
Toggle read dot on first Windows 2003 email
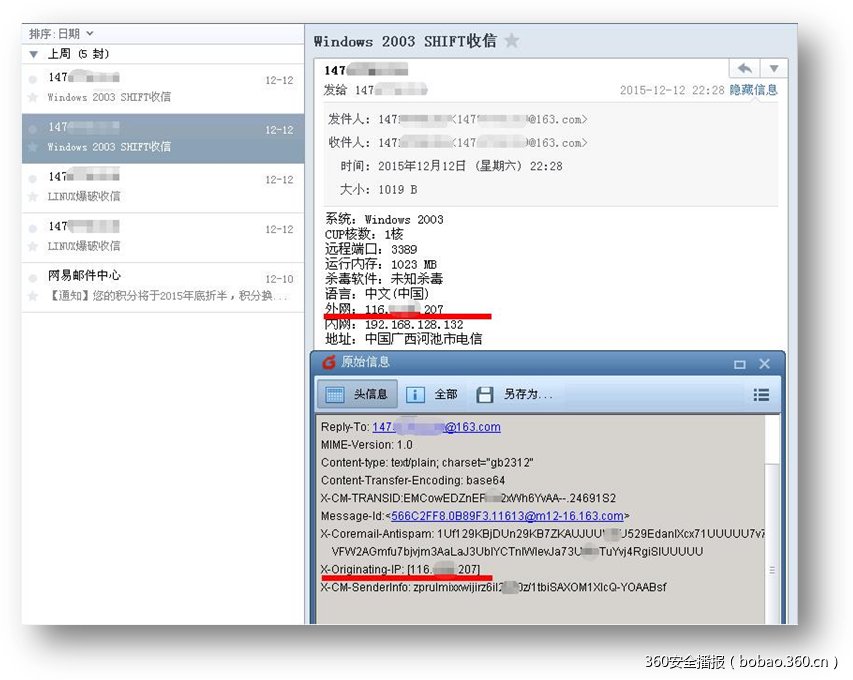point(33,79)
